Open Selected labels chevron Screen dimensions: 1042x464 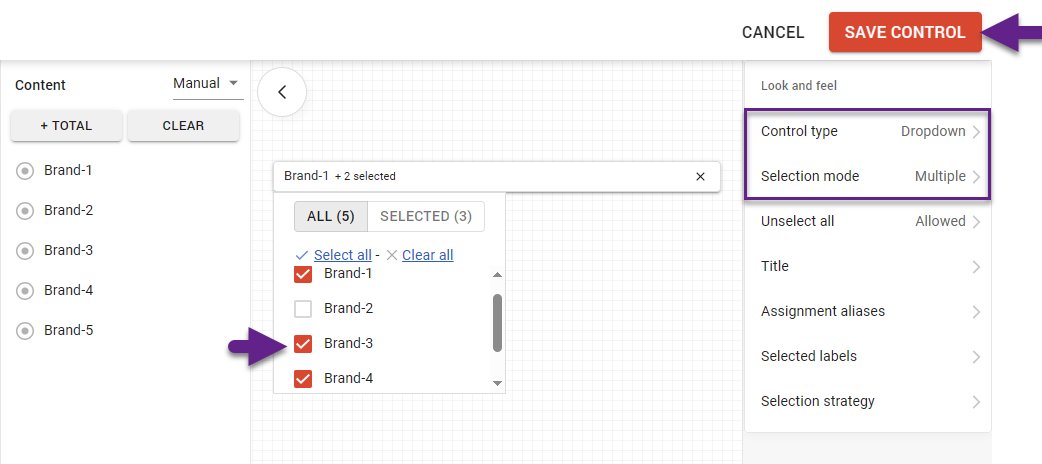[x=976, y=357]
